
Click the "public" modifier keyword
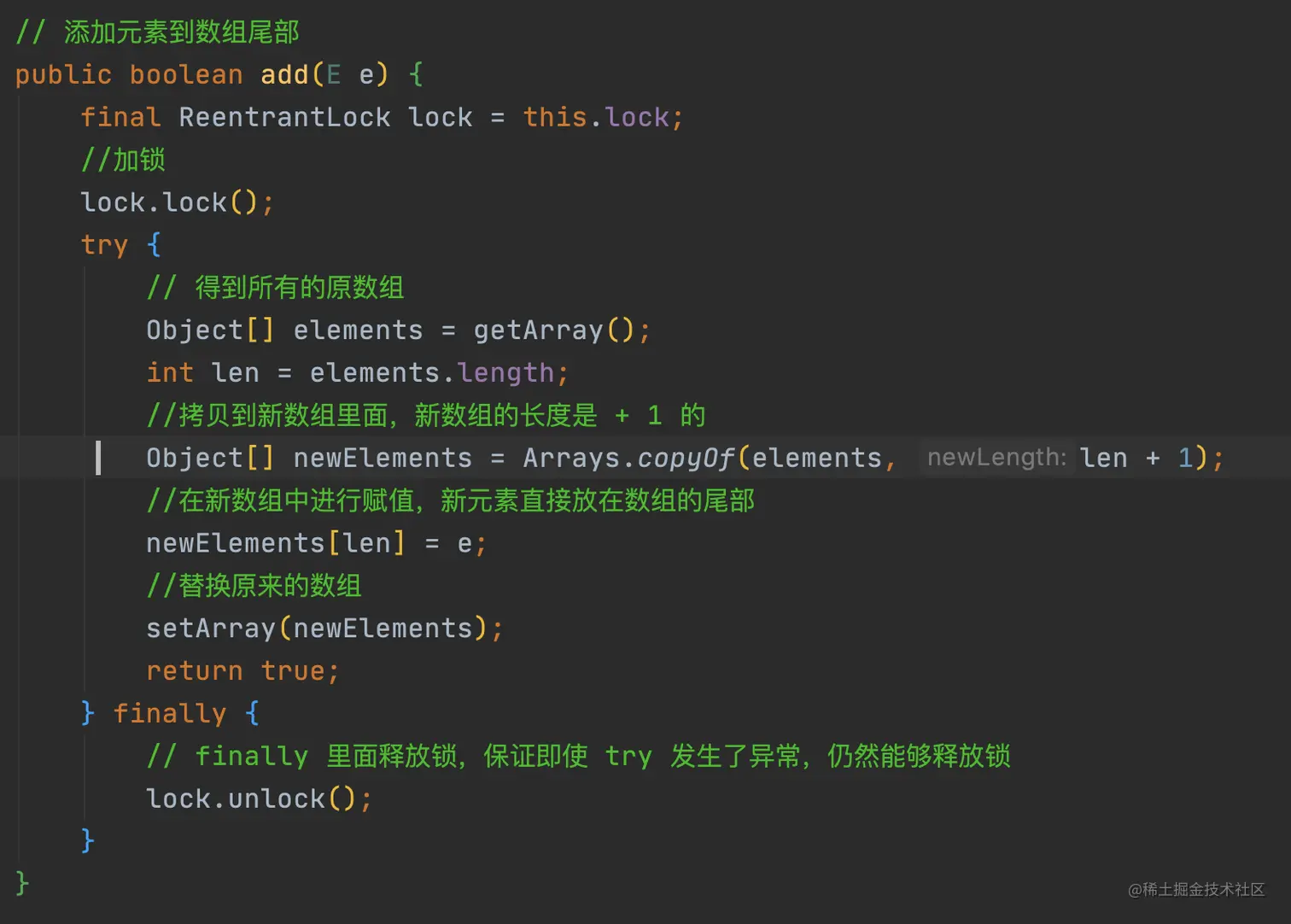[x=63, y=74]
